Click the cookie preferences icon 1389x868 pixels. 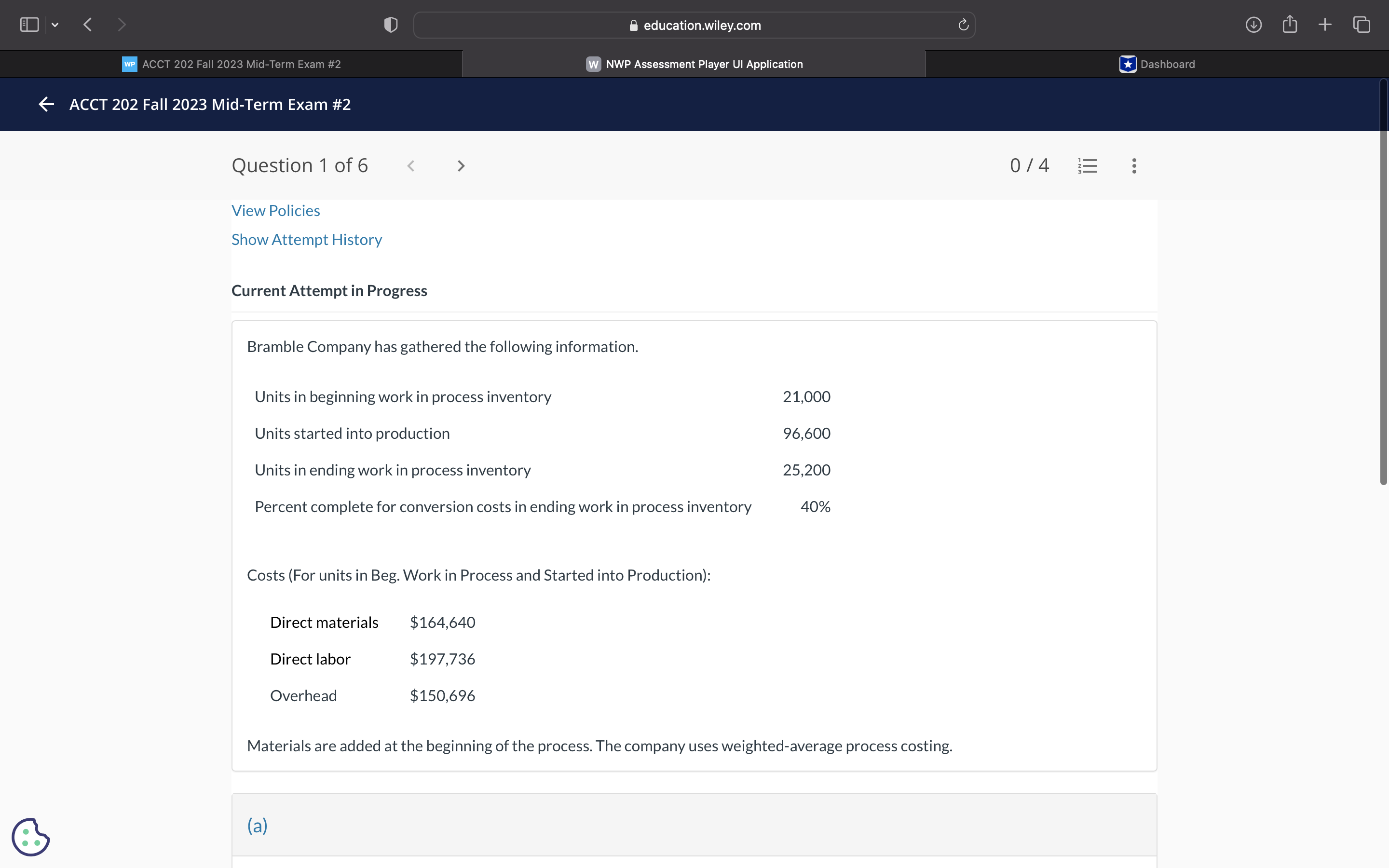[x=30, y=837]
